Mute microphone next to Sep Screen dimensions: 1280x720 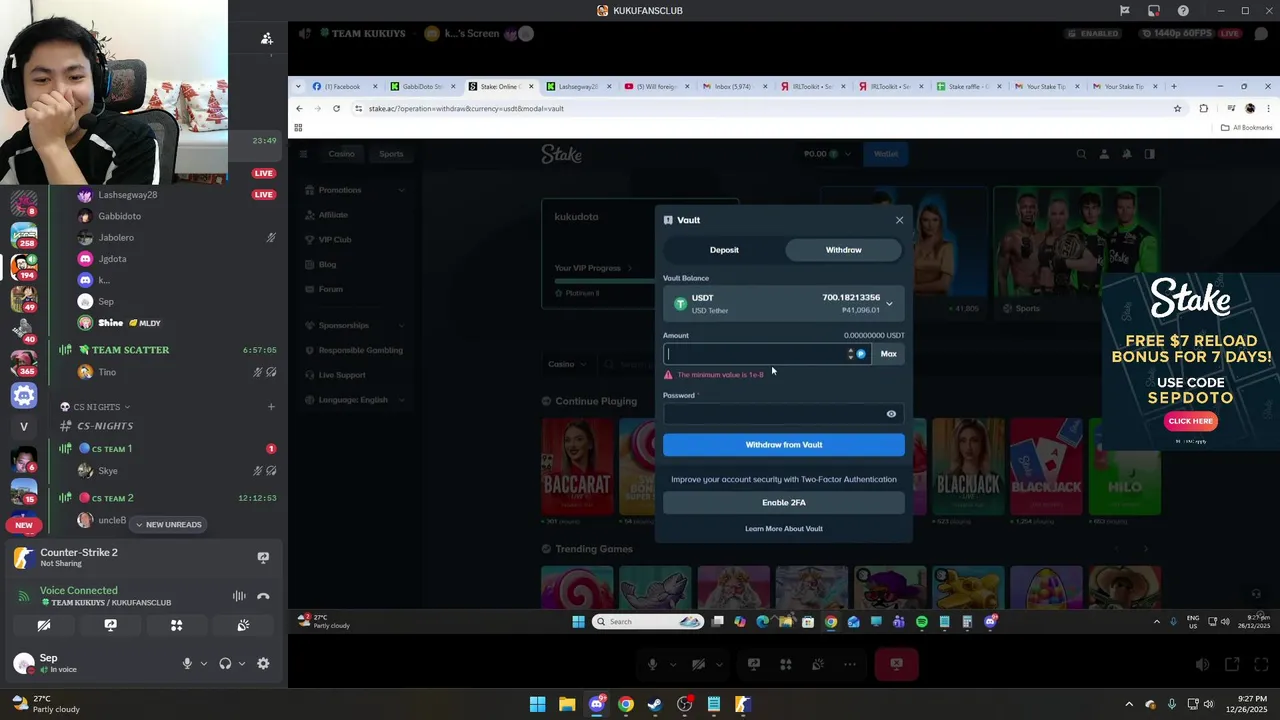pyautogui.click(x=187, y=663)
